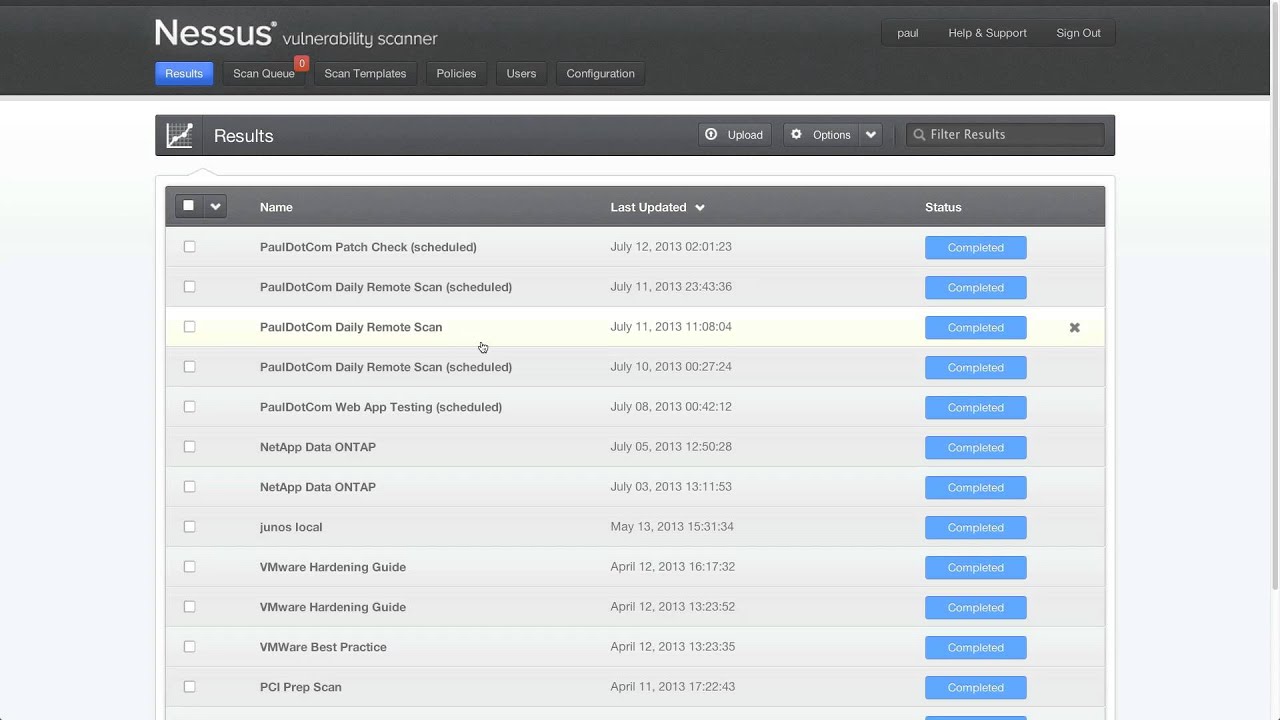
Task: Check the PaulDotCom Patch Check (scheduled) row
Action: pyautogui.click(x=189, y=246)
